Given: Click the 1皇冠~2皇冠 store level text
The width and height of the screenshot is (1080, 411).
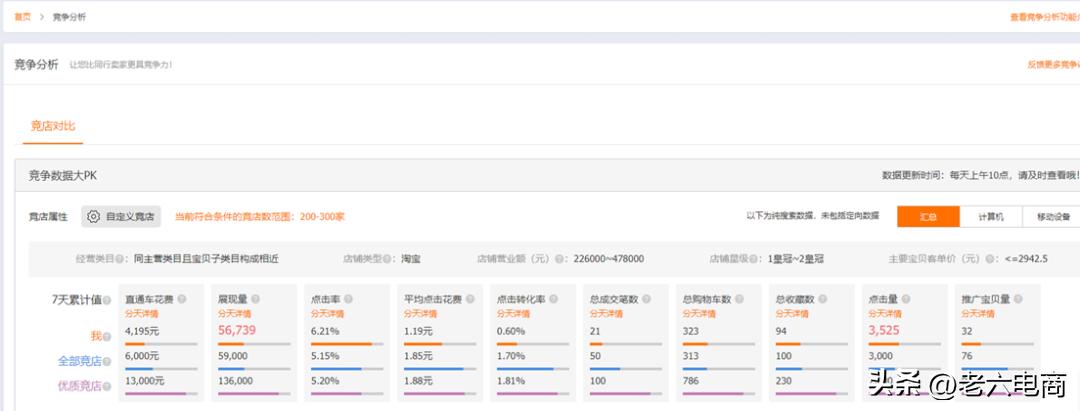Looking at the screenshot, I should coord(796,260).
